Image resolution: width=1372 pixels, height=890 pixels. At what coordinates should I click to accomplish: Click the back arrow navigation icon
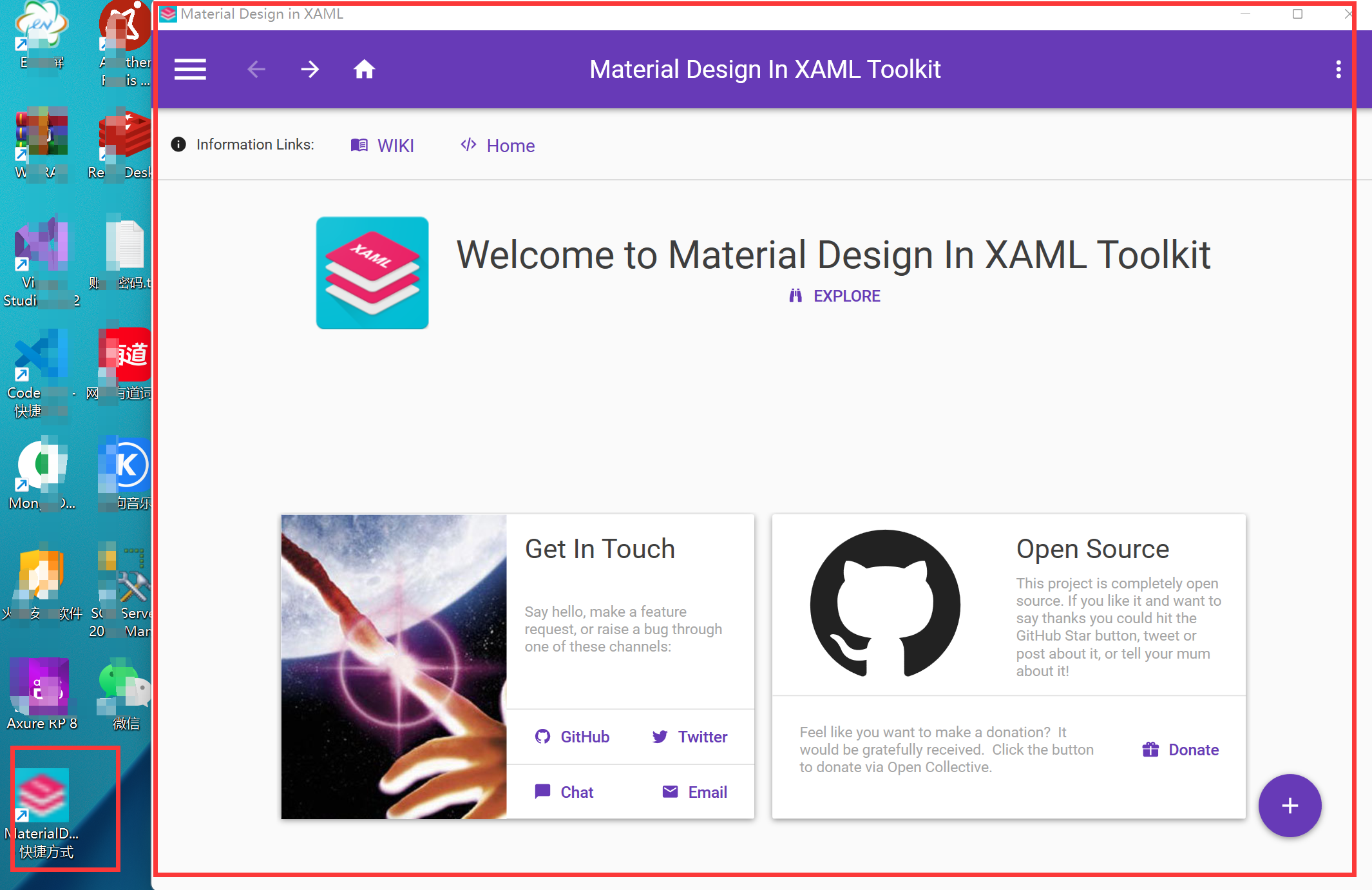[x=256, y=69]
